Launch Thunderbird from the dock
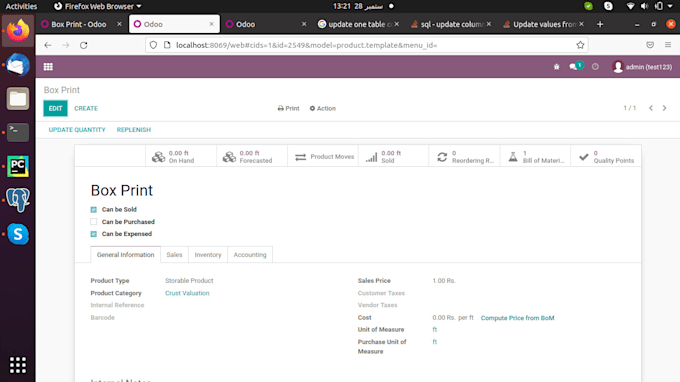Image resolution: width=680 pixels, height=382 pixels. click(x=18, y=65)
